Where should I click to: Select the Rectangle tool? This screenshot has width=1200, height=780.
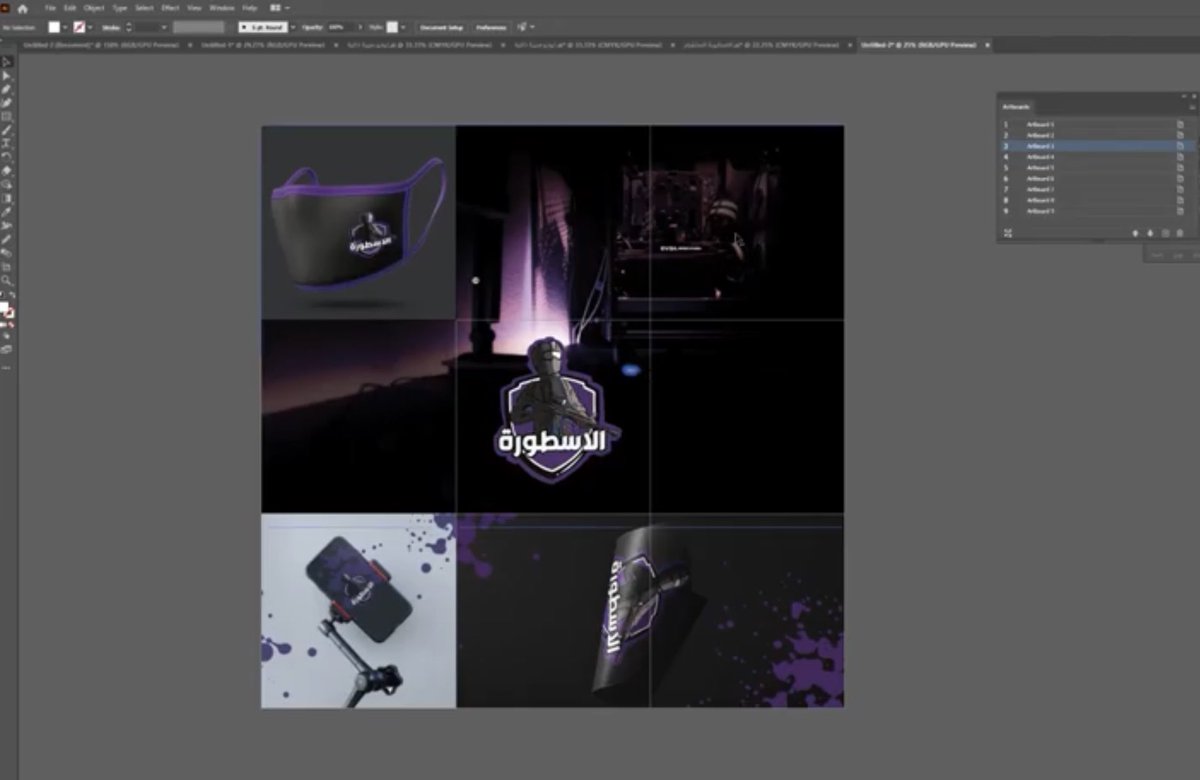(8, 117)
